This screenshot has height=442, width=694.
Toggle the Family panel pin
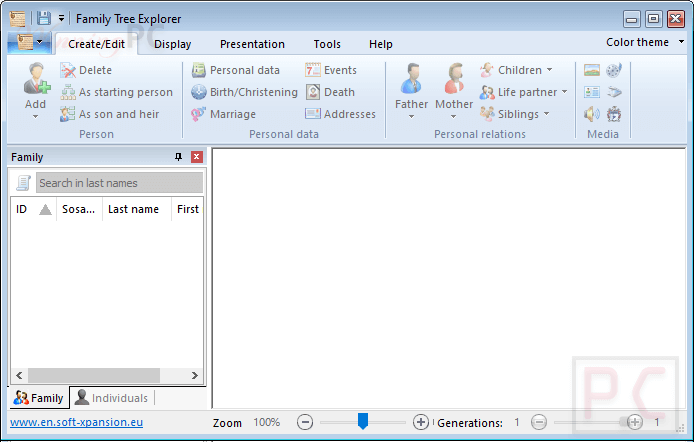[x=178, y=157]
